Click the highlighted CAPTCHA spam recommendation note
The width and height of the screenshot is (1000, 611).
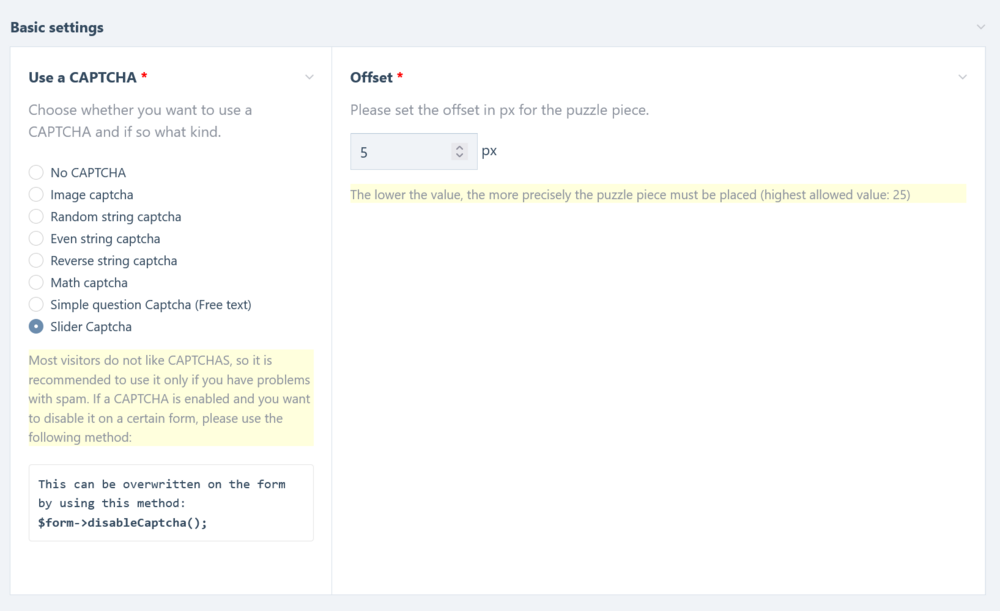click(170, 398)
